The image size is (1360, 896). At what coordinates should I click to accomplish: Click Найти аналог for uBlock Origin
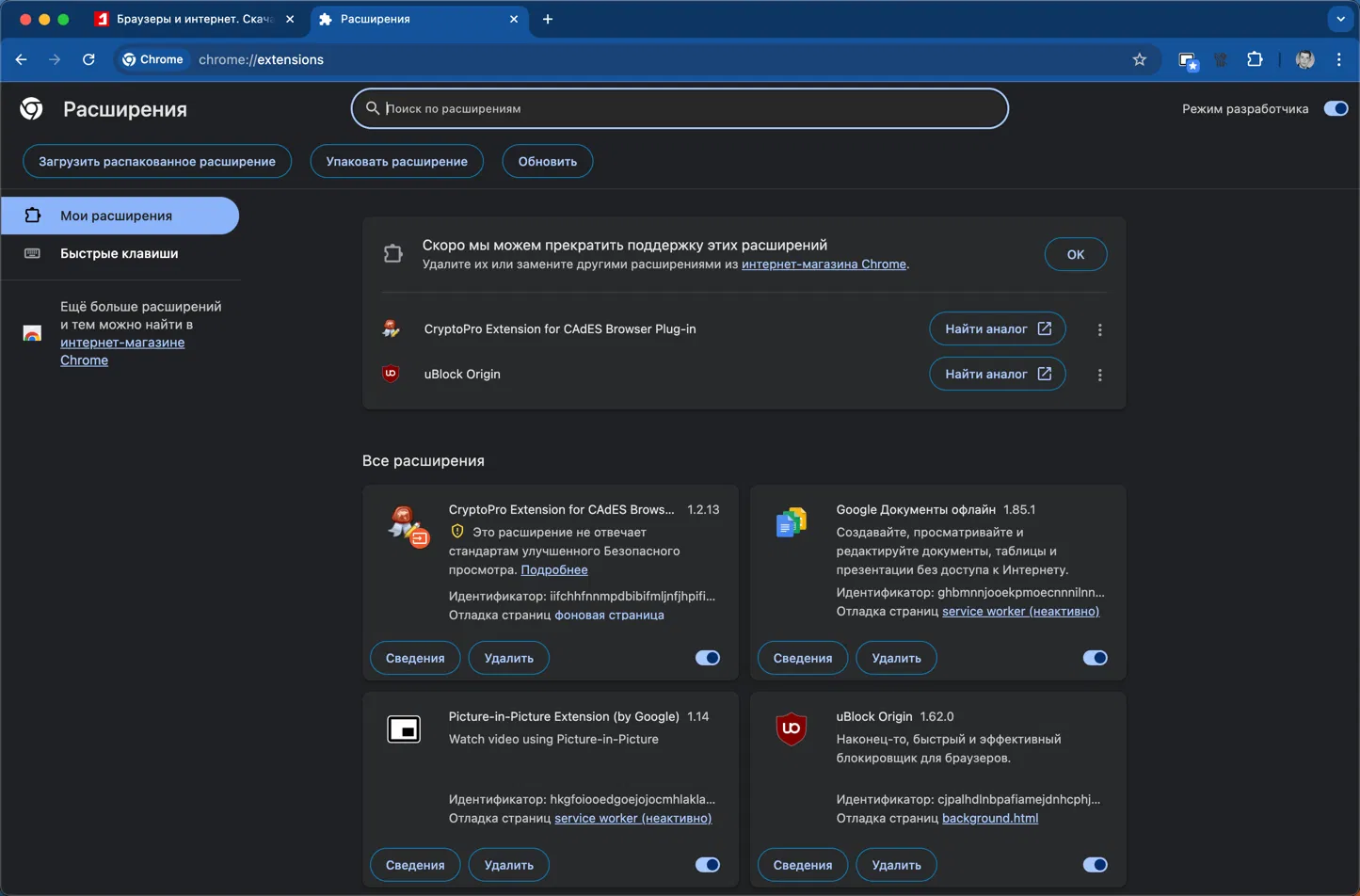pos(998,374)
